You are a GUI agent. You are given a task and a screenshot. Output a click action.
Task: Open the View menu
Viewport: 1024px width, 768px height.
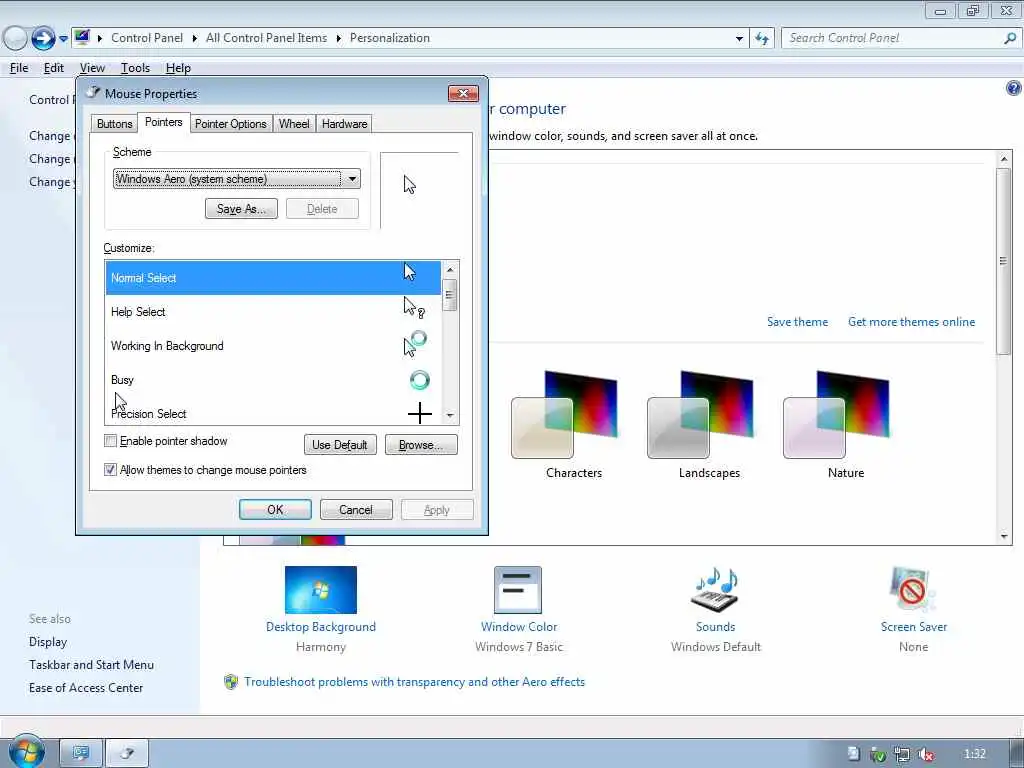(92, 68)
